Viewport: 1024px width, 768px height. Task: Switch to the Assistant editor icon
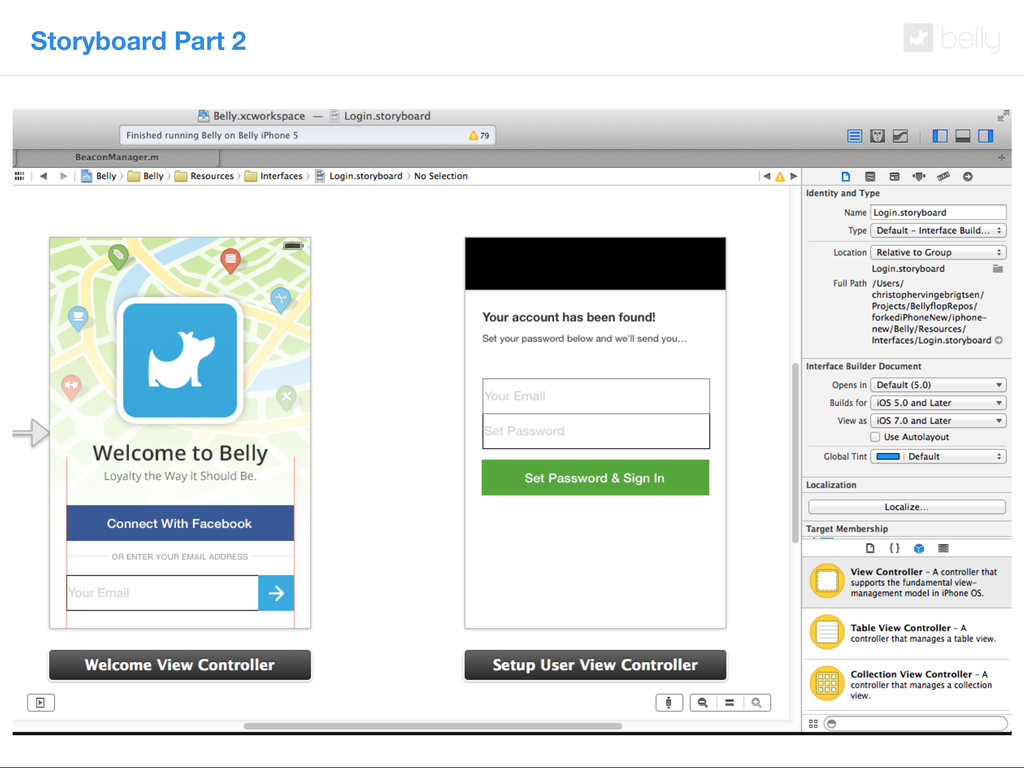878,136
